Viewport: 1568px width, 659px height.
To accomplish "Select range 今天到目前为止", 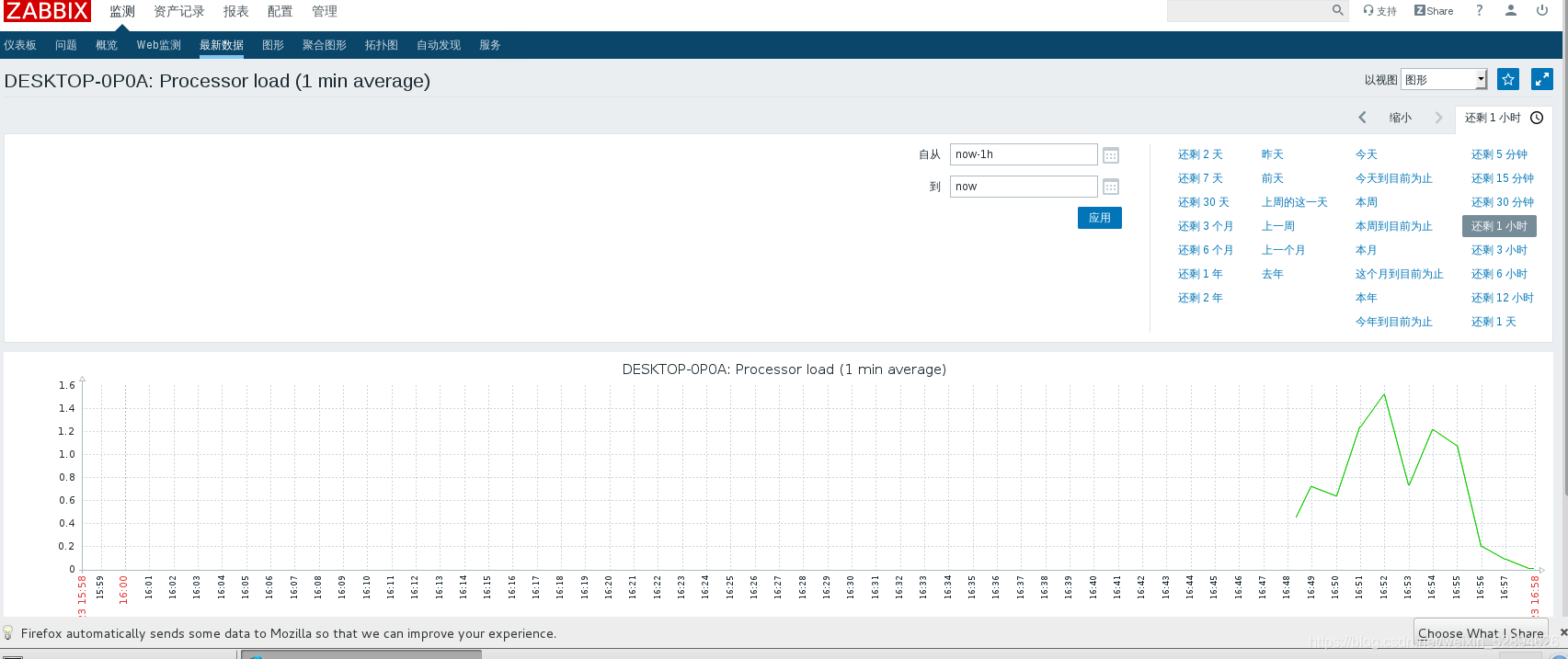I will click(x=1394, y=178).
